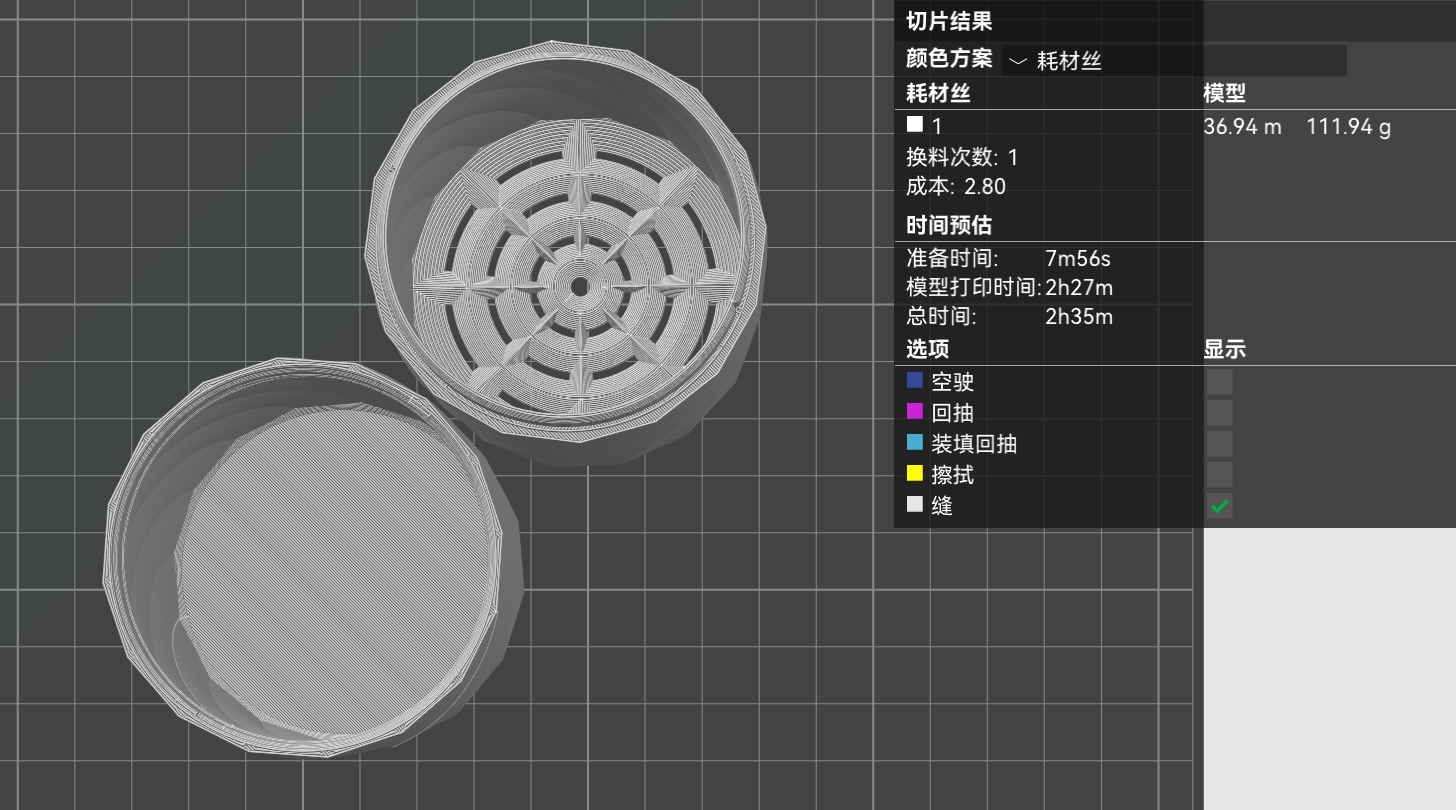The width and height of the screenshot is (1456, 810).
Task: Click the grinder model with radial grid
Action: point(567,255)
